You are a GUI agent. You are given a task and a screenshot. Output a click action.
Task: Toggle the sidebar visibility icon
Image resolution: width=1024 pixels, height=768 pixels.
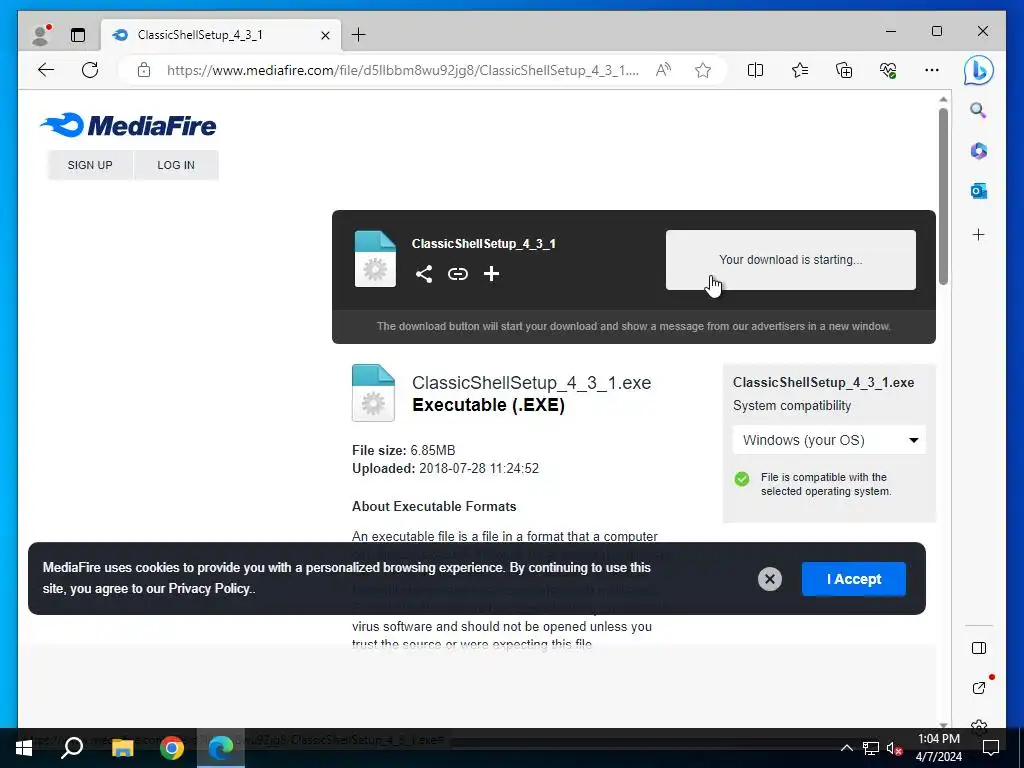[x=978, y=648]
